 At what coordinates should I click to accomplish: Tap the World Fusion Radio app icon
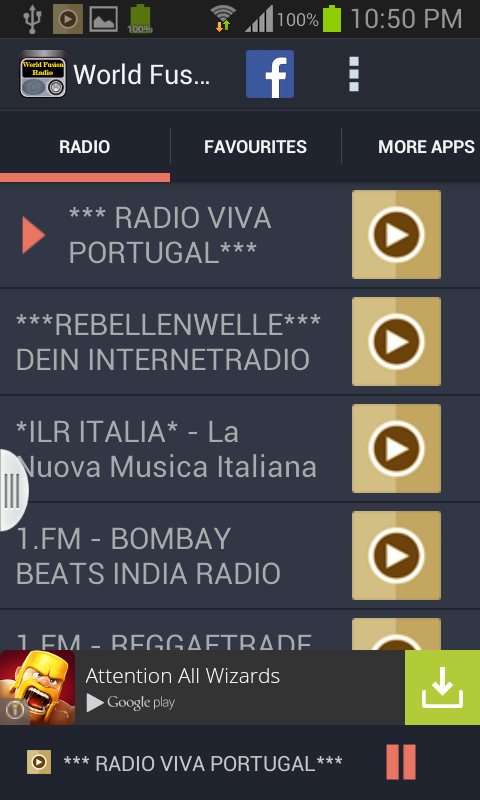coord(43,74)
